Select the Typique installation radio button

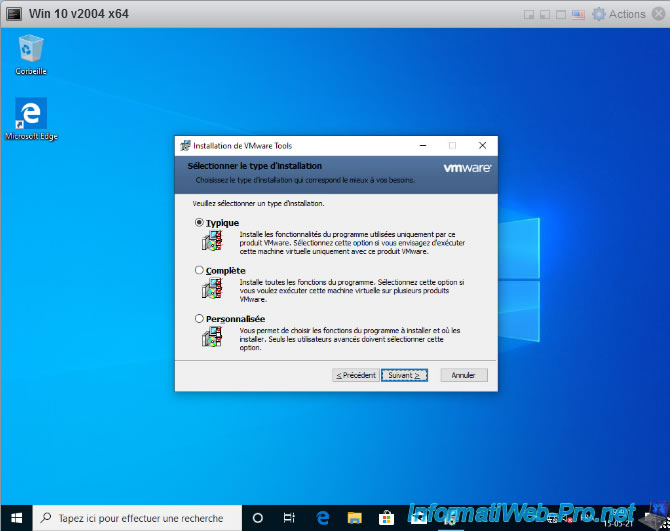point(199,223)
